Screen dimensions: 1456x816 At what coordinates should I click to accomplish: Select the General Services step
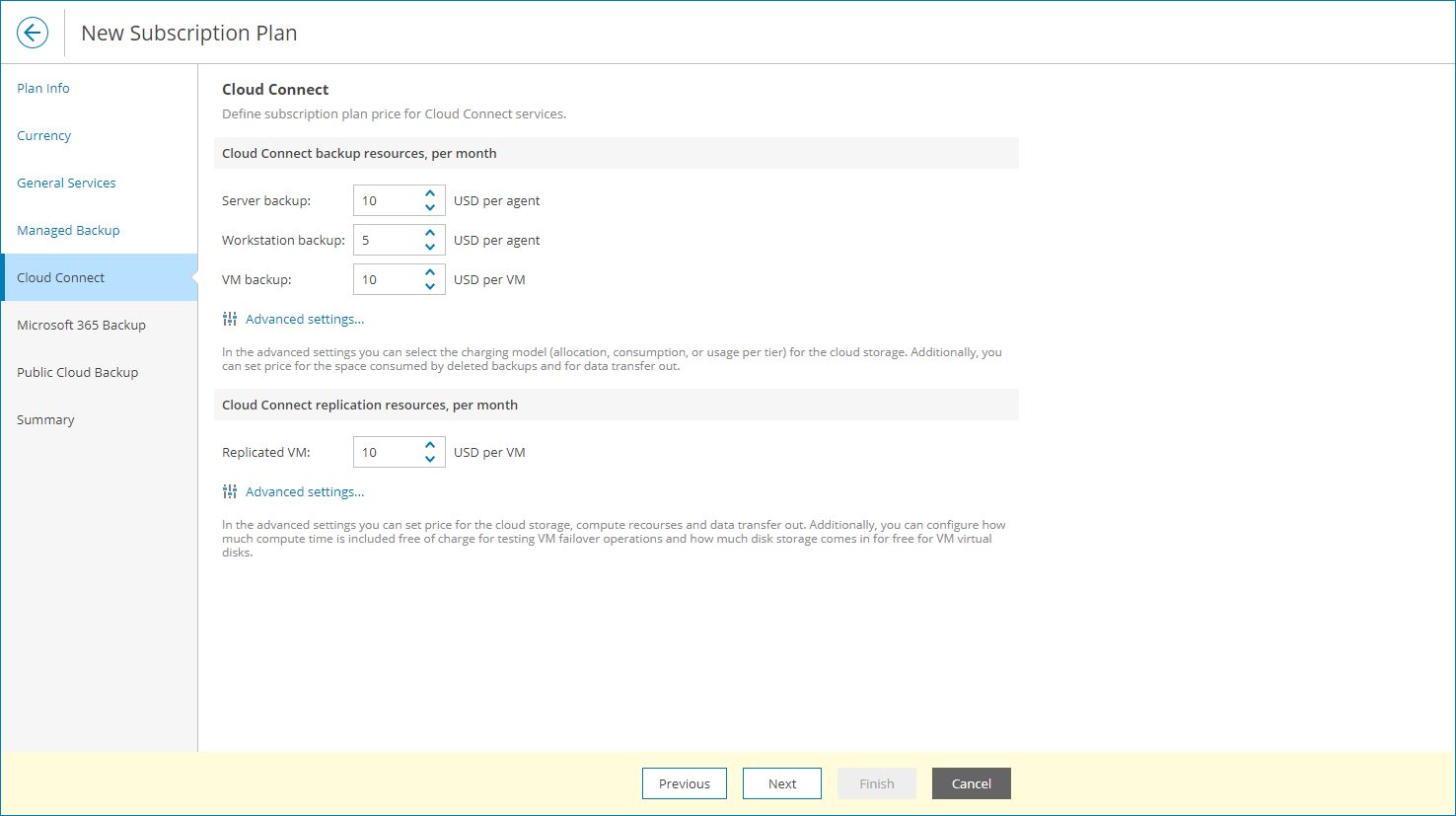pos(99,183)
